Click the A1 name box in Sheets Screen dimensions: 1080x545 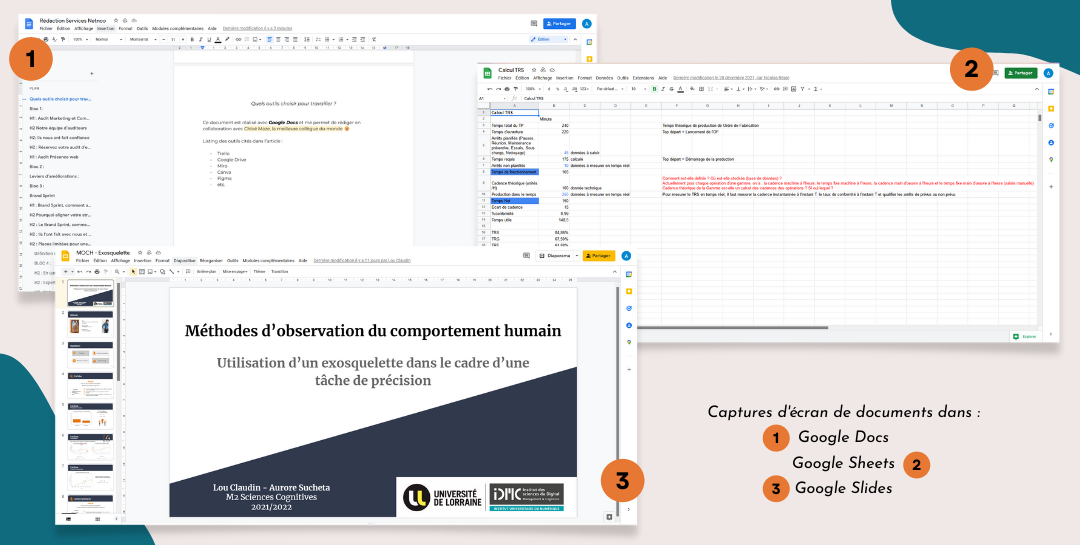coord(492,99)
